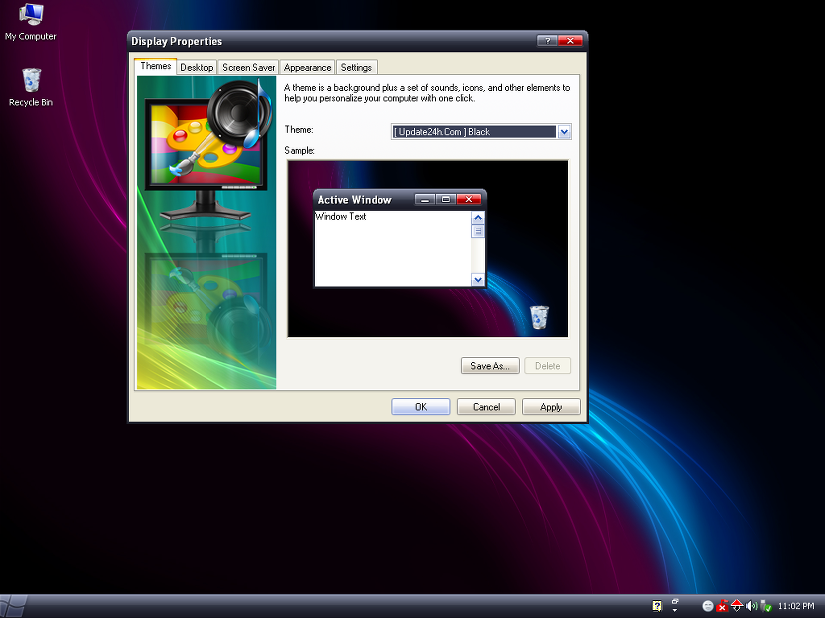Click the taskbar clock showing 11:02 PM
The height and width of the screenshot is (618, 825).
coord(796,606)
